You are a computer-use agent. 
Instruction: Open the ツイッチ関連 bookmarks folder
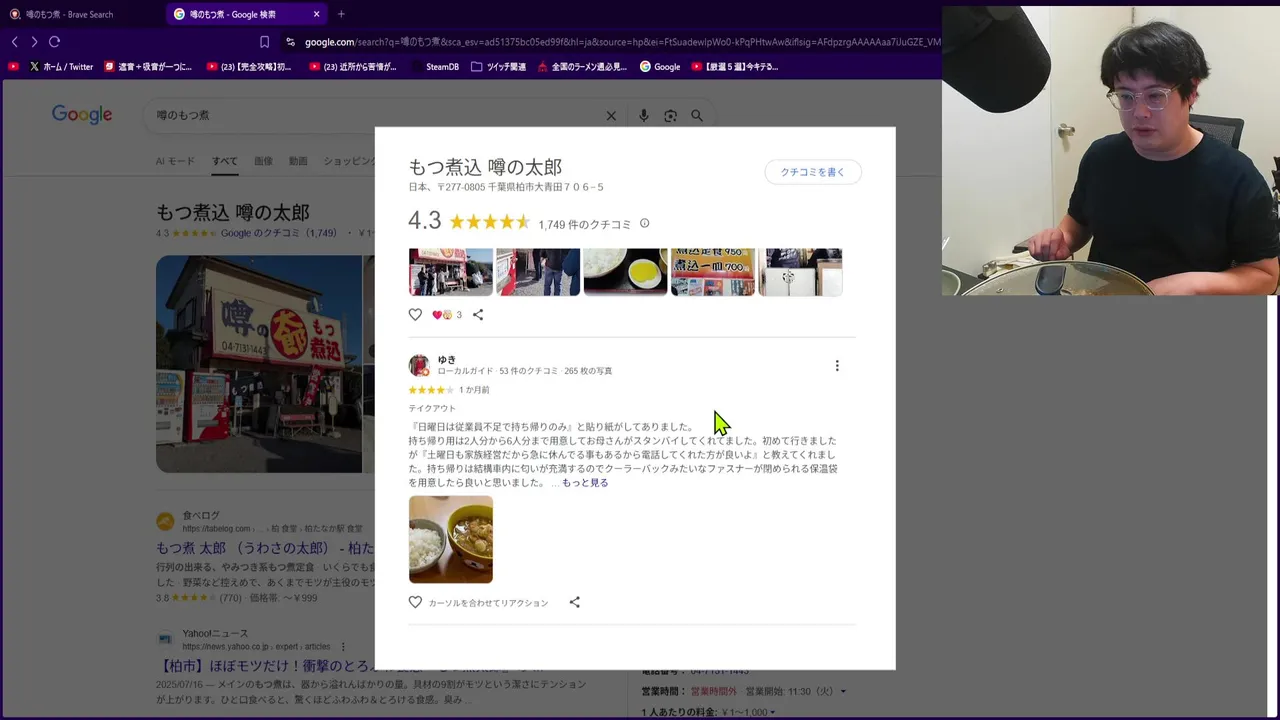[498, 67]
